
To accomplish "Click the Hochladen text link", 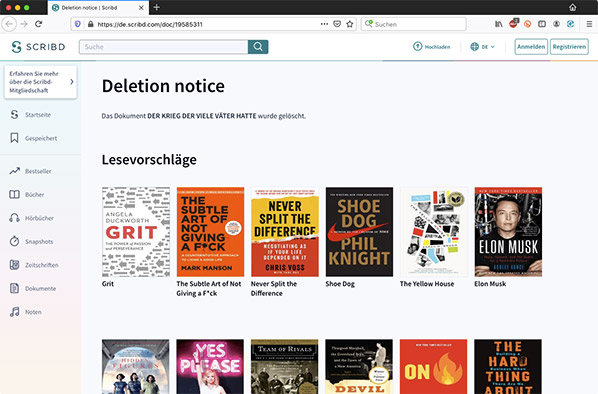I will coord(437,47).
